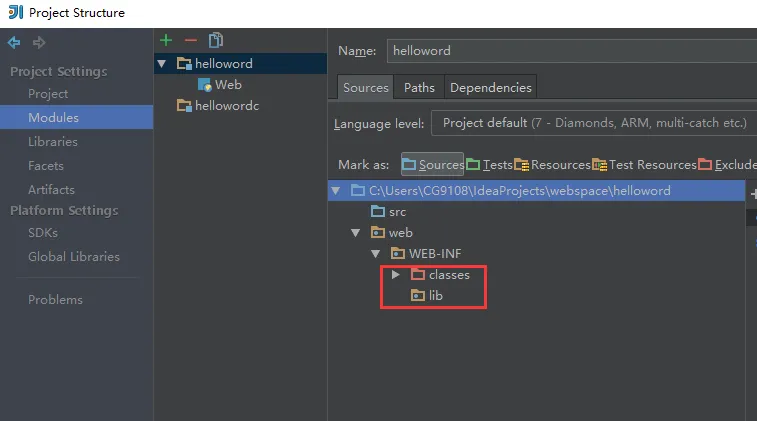This screenshot has width=757, height=421.
Task: Mark folder as Sources
Action: point(433,165)
